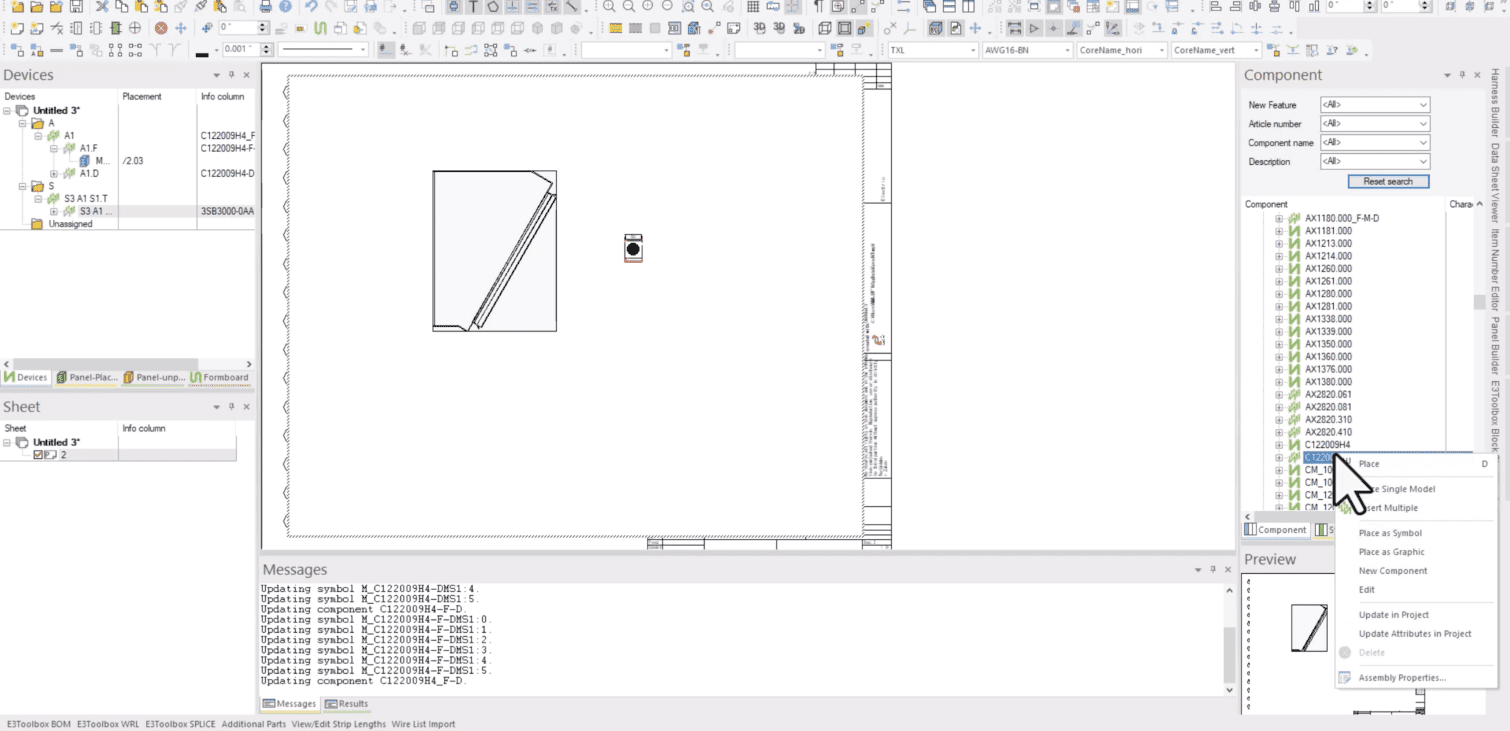This screenshot has height=731, width=1510.
Task: Switch to the Formboard tab
Action: pos(220,377)
